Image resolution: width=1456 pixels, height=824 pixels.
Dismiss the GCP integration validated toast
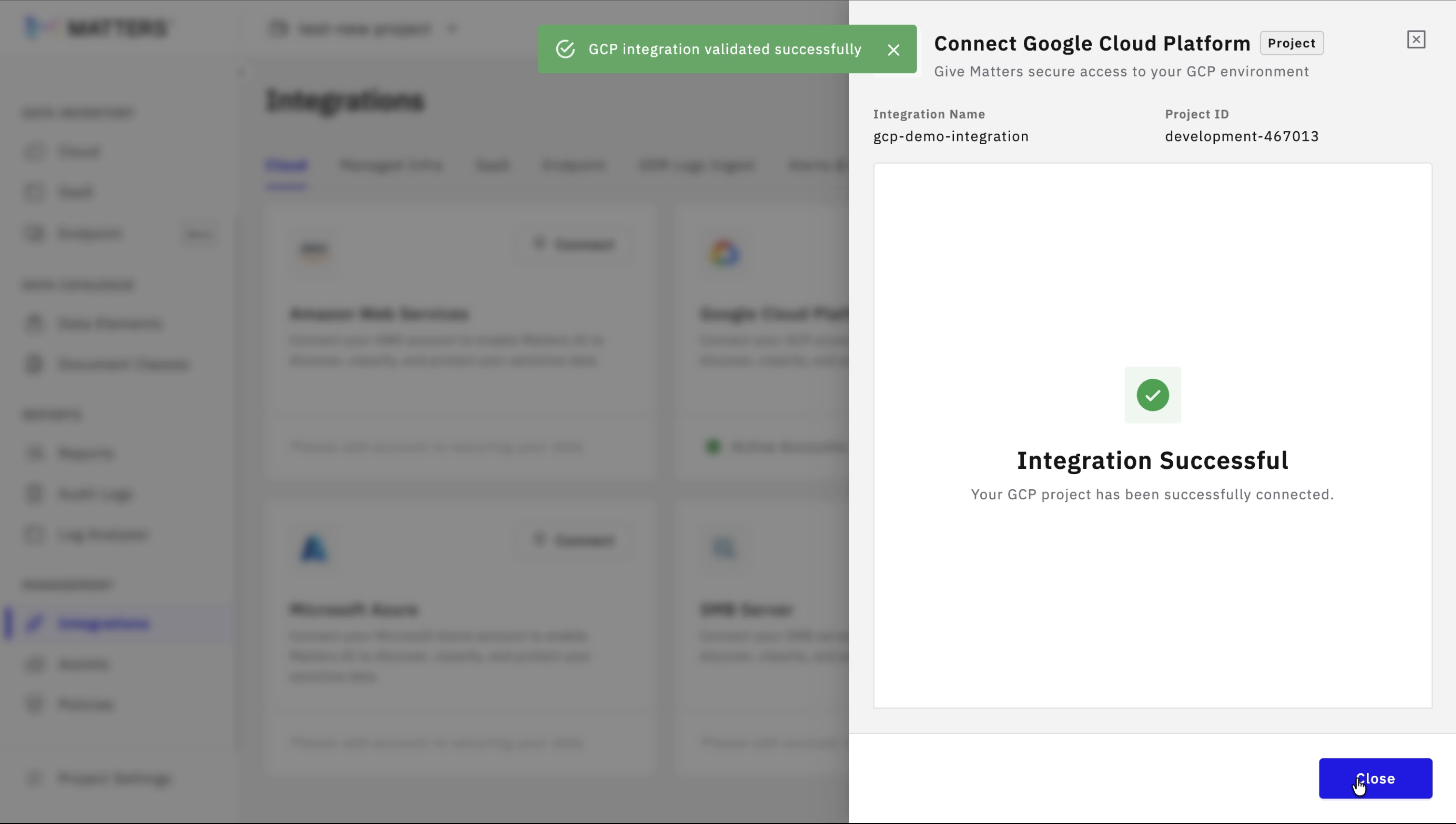(893, 50)
